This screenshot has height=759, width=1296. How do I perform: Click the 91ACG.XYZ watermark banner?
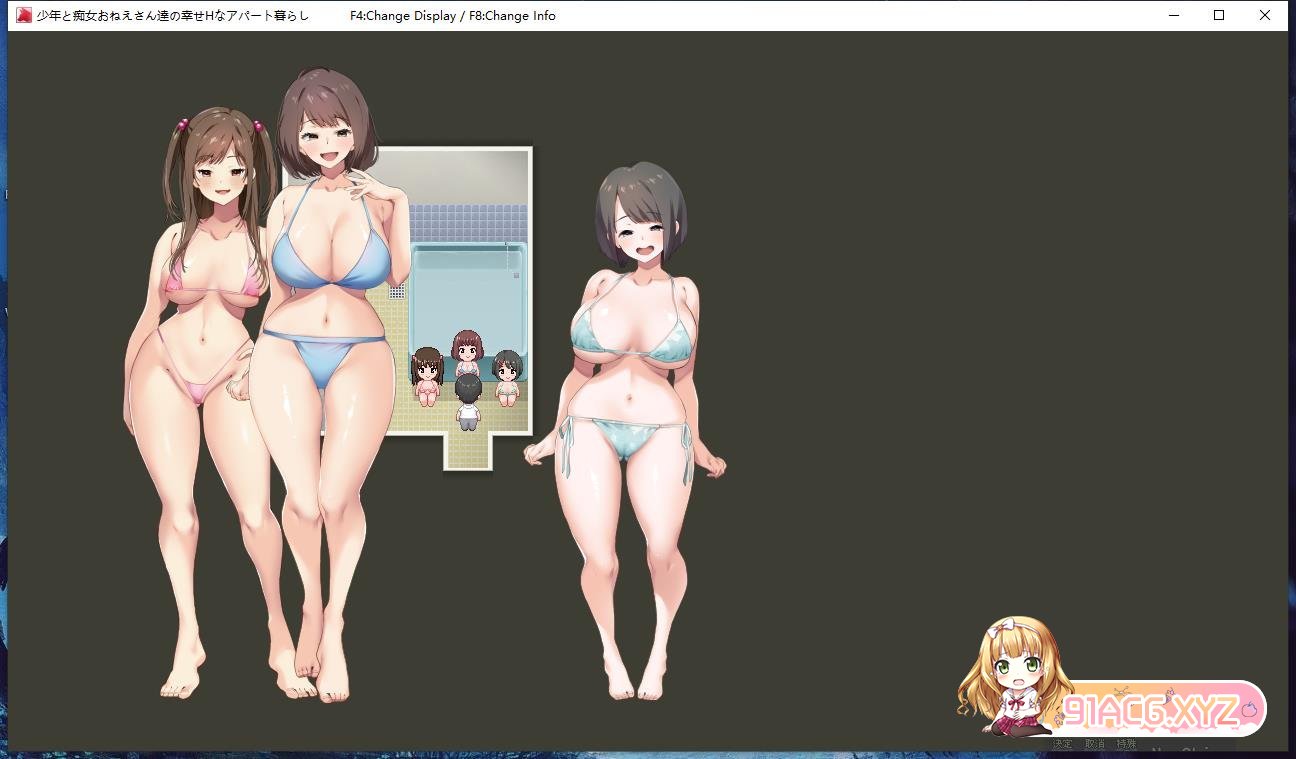[1150, 711]
